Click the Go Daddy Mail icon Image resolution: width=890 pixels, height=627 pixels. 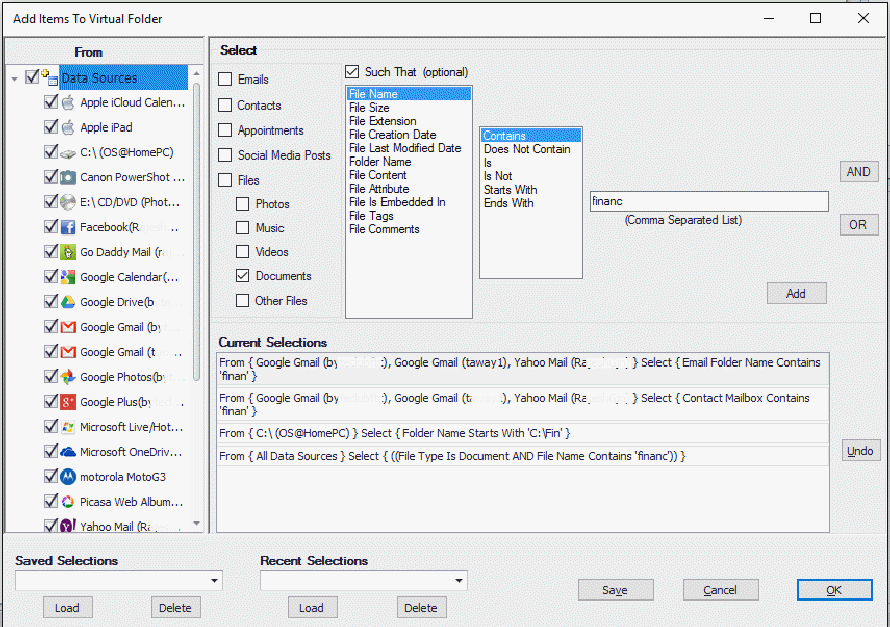pyautogui.click(x=68, y=253)
